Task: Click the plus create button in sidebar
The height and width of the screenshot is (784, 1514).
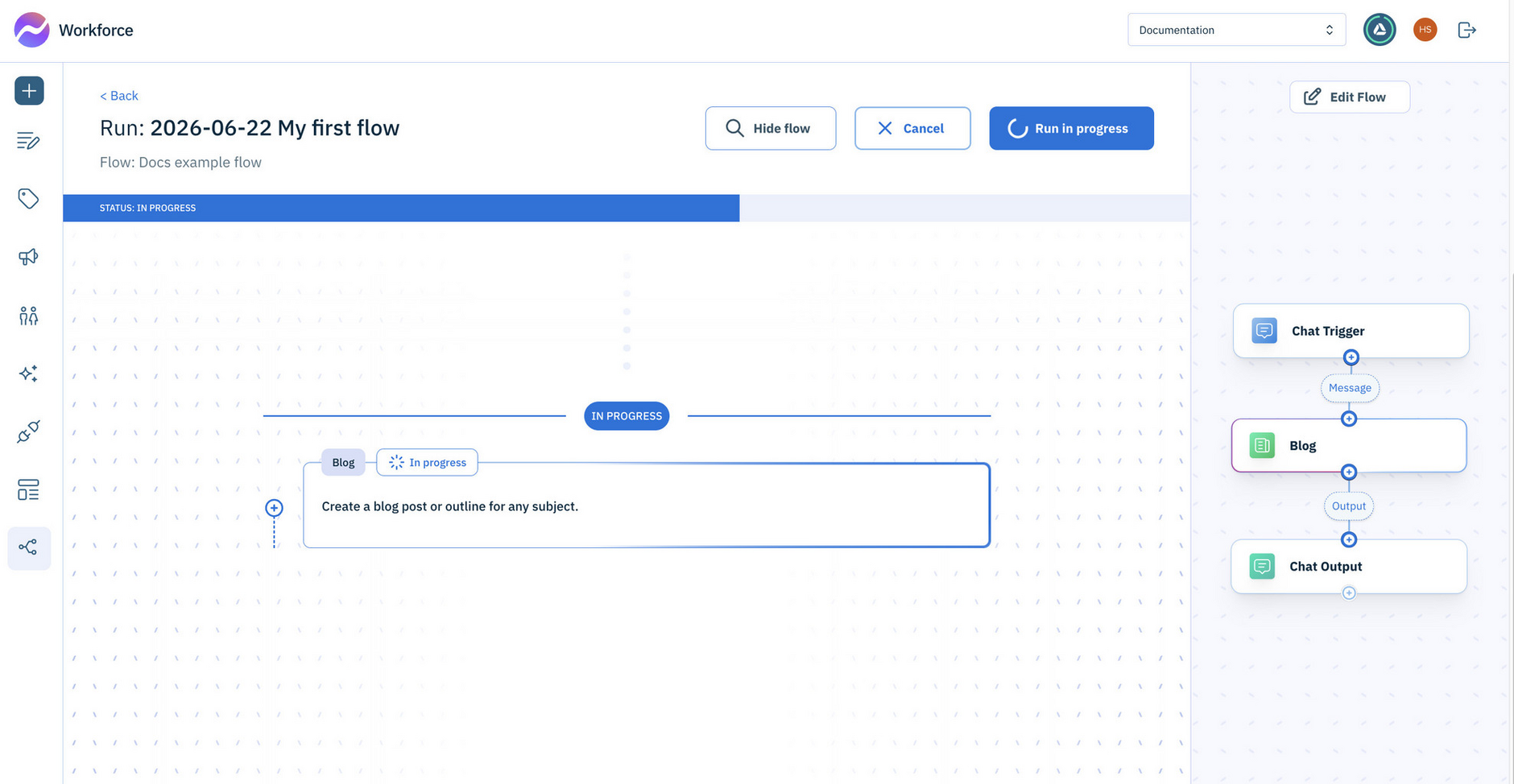Action: pos(29,91)
